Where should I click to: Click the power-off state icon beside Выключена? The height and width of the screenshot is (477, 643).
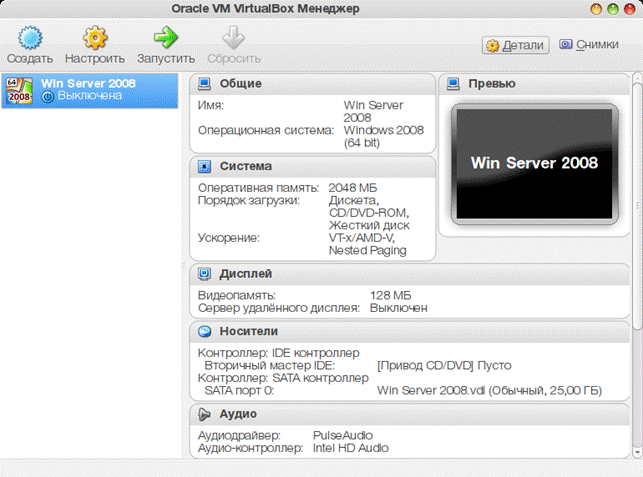pyautogui.click(x=48, y=97)
